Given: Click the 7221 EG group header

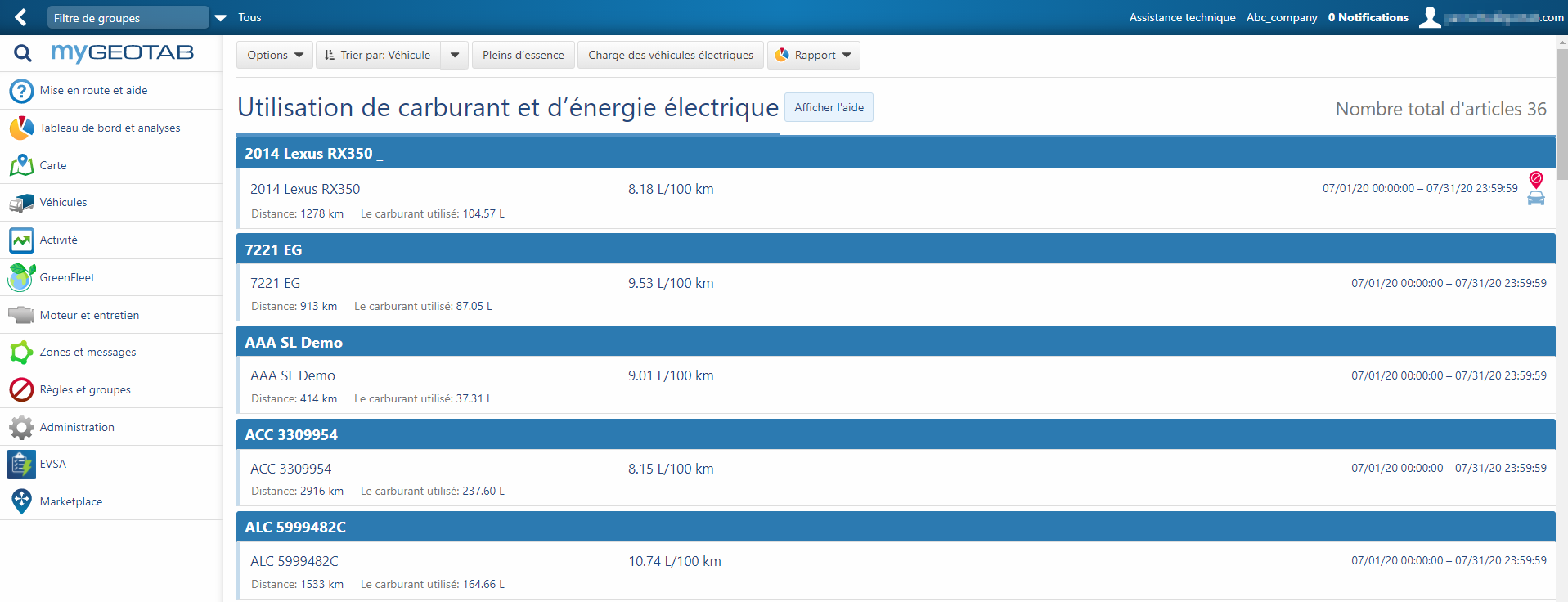Looking at the screenshot, I should 896,249.
